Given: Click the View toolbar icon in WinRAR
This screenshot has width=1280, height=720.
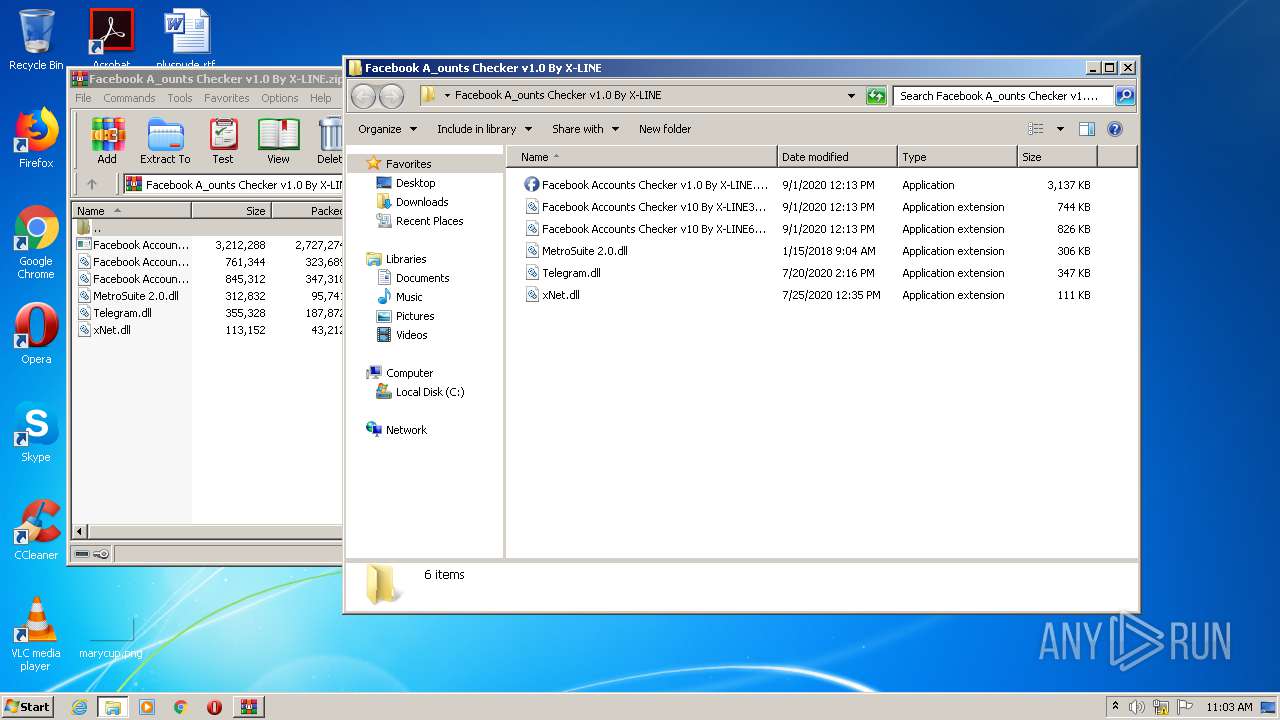Looking at the screenshot, I should coord(278,141).
